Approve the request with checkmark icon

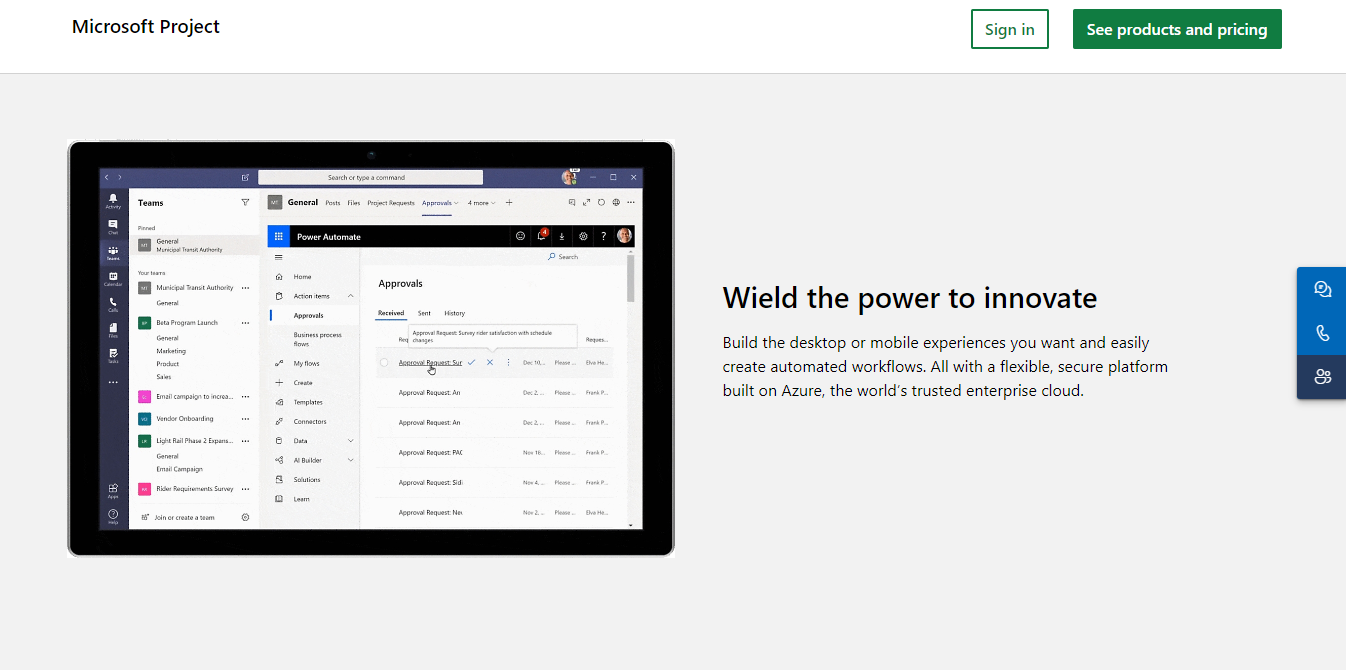click(471, 362)
